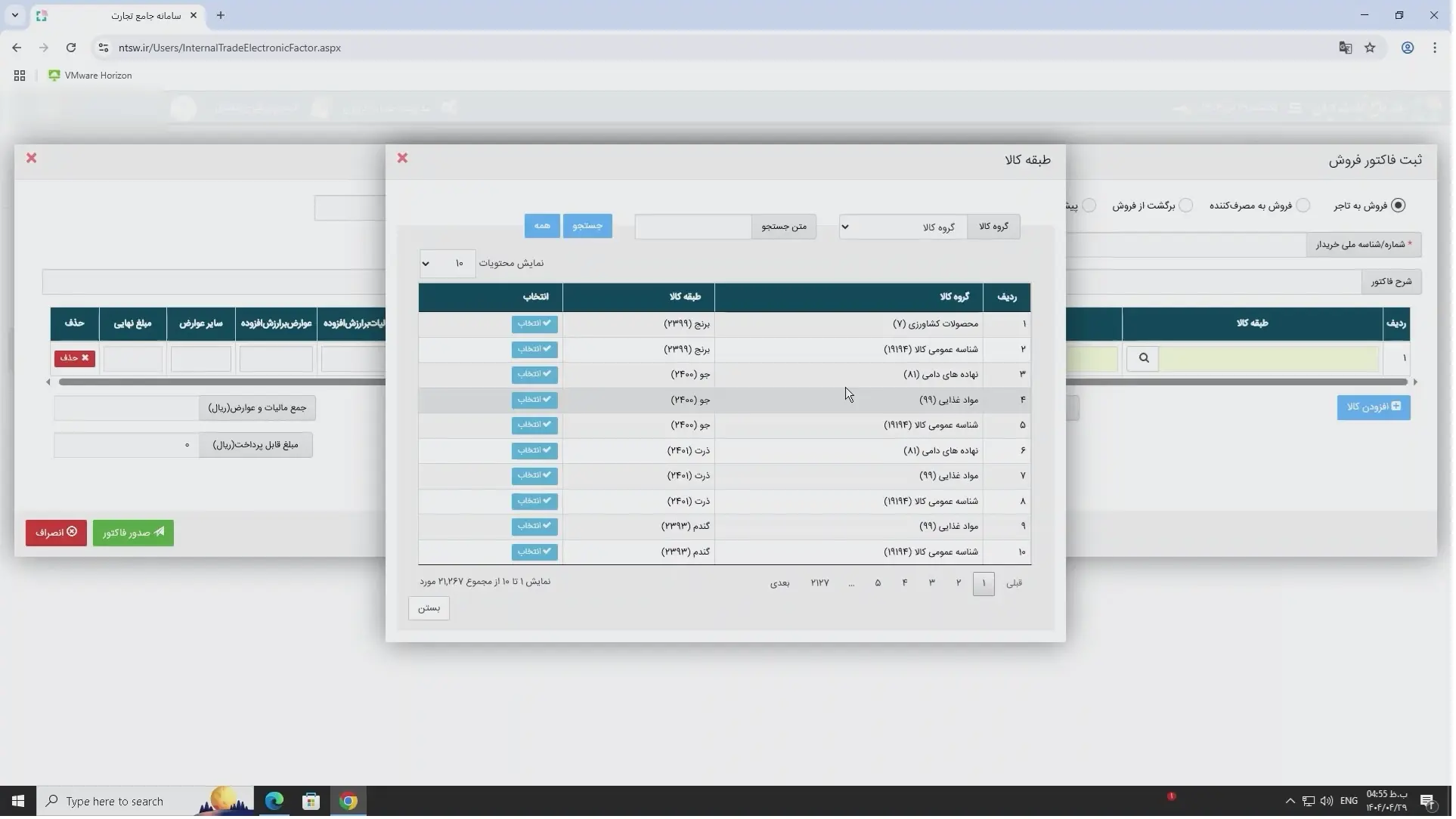Viewport: 1456px width, 819px height.
Task: Open the نمایش محتویات page size dropdown
Action: (448, 264)
